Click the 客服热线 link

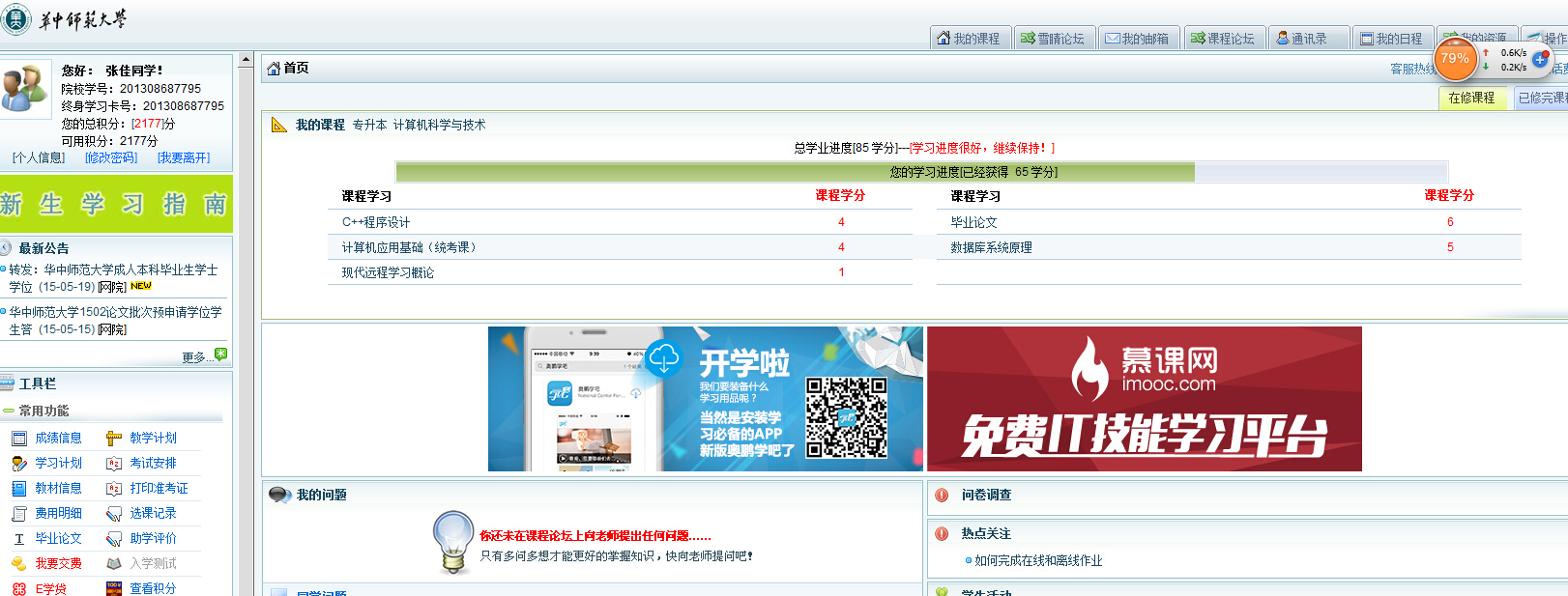[x=1413, y=70]
